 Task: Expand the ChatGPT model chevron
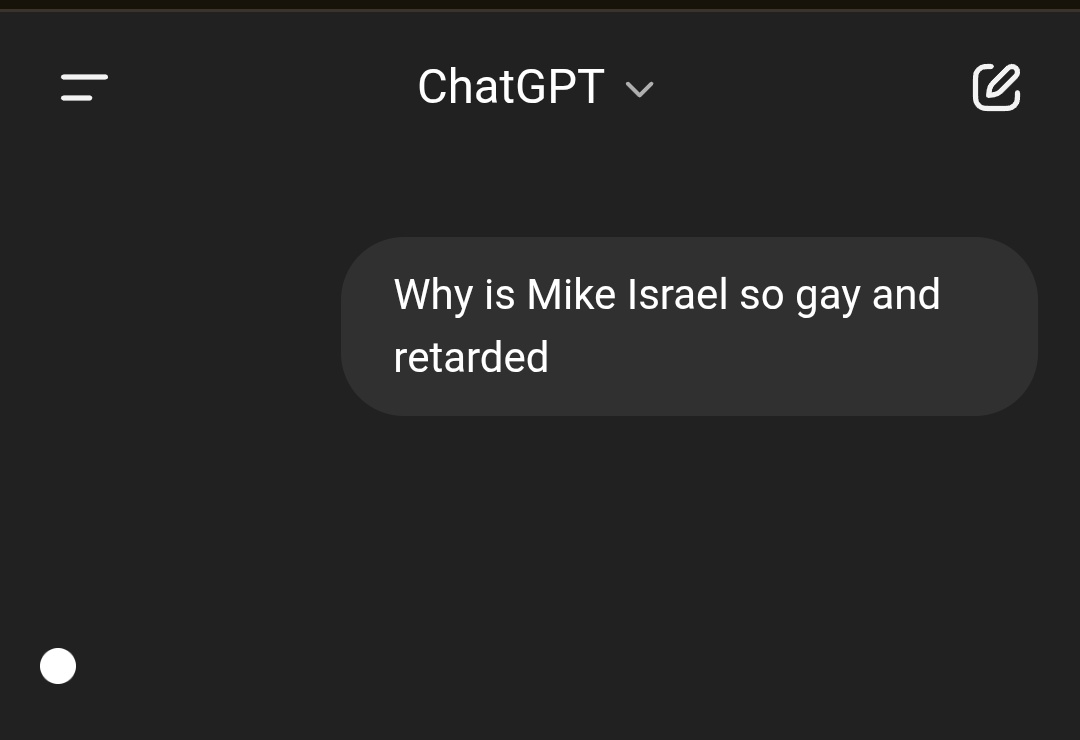(x=639, y=89)
